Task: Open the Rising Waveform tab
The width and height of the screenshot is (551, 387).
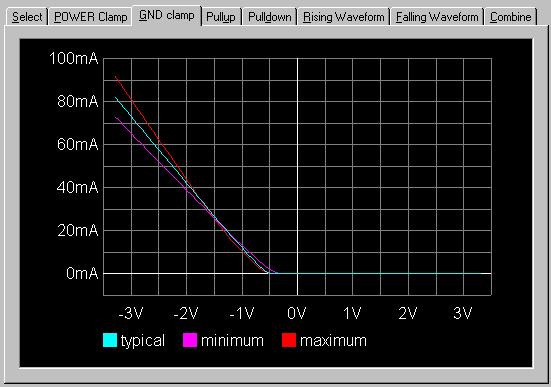Action: [344, 17]
